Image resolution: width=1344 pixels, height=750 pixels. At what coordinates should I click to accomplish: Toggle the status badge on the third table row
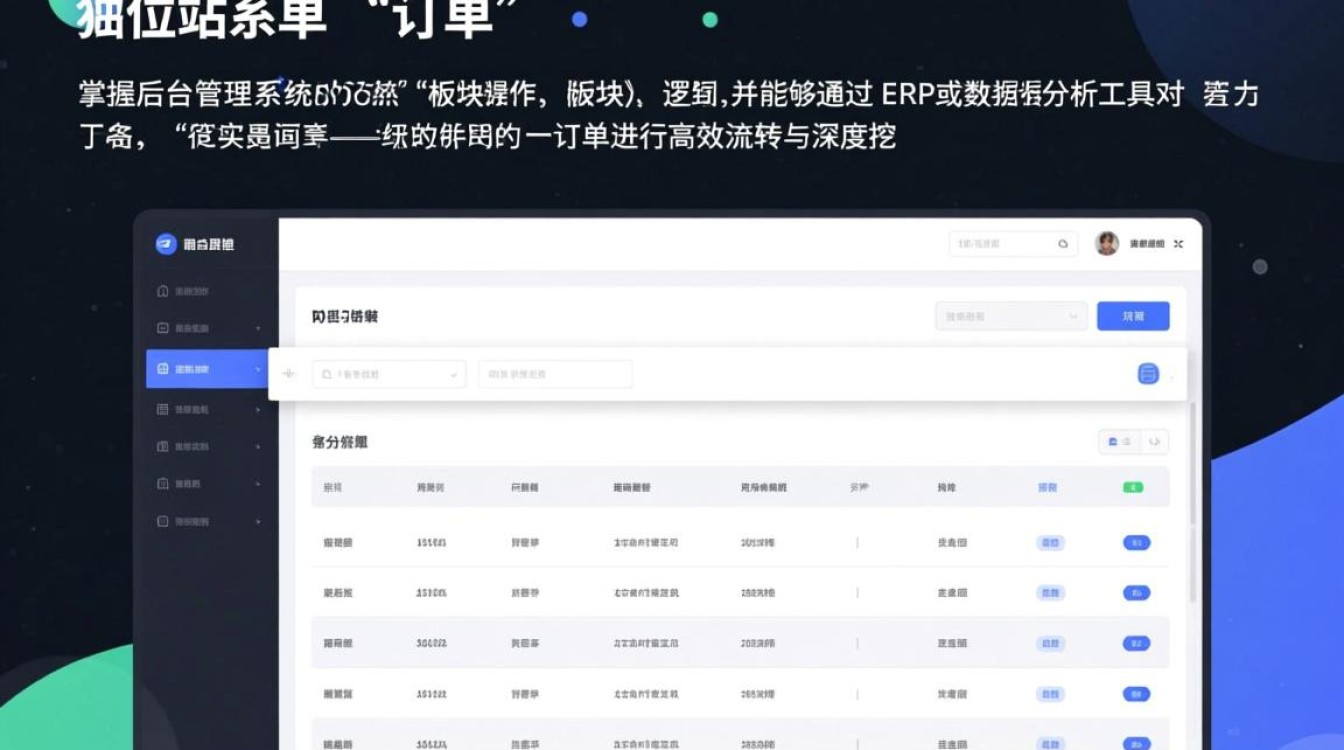click(x=1049, y=643)
